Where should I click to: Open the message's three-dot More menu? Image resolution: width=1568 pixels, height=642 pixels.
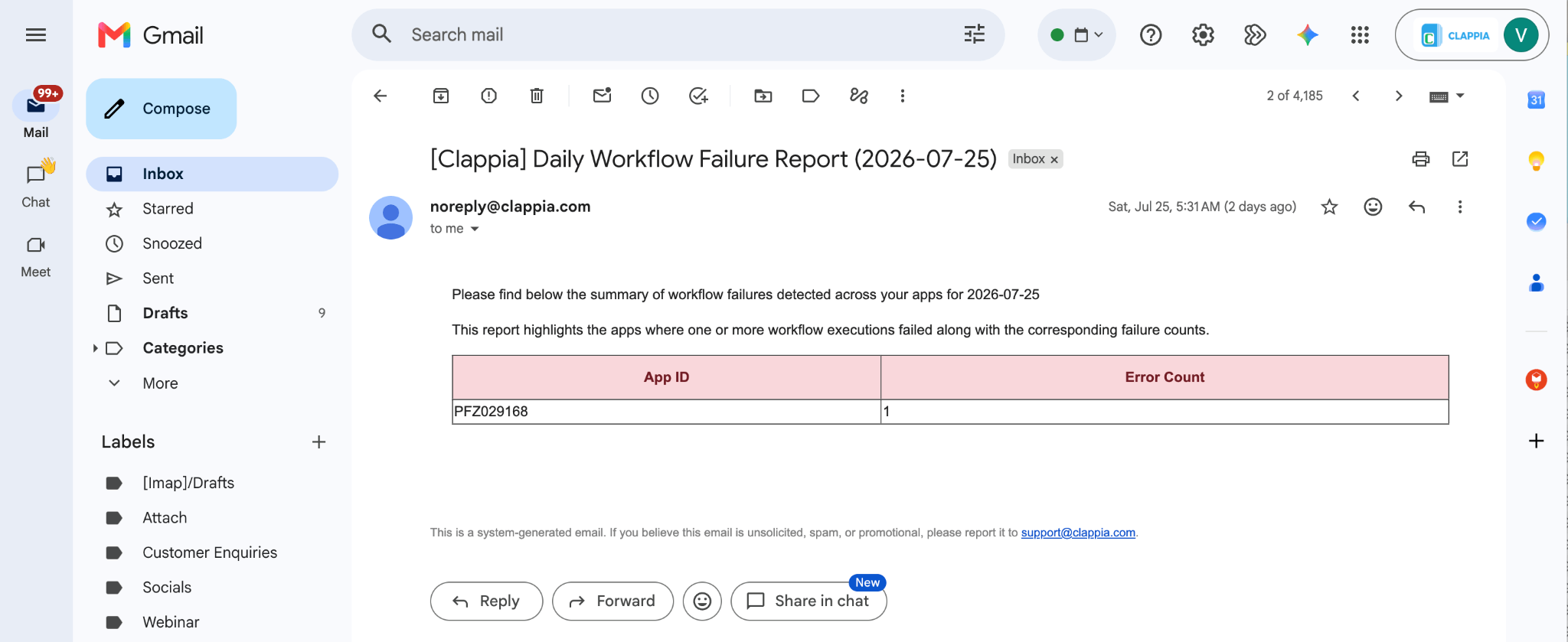(1460, 207)
